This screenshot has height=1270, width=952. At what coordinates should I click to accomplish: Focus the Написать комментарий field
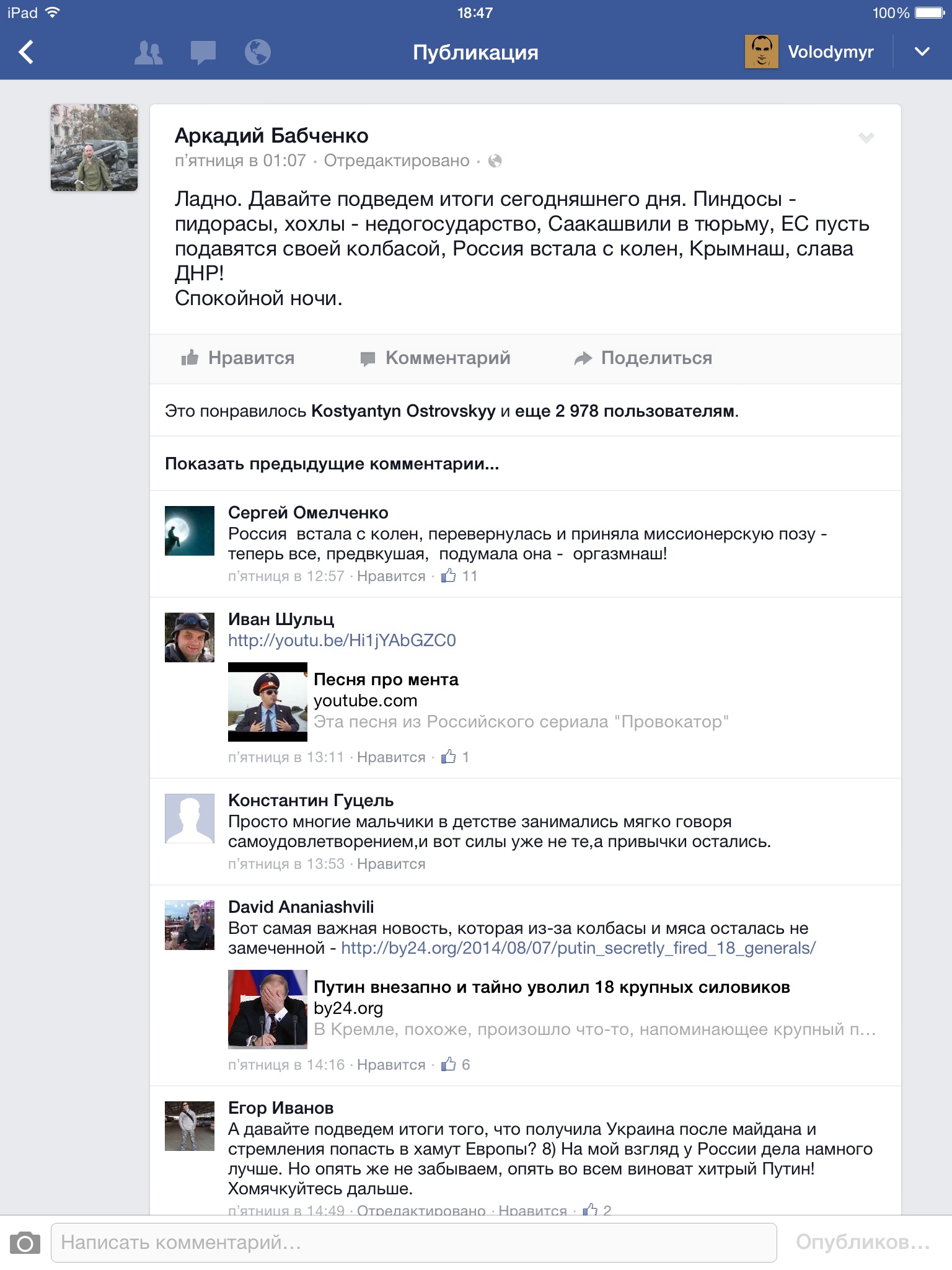click(x=414, y=1243)
